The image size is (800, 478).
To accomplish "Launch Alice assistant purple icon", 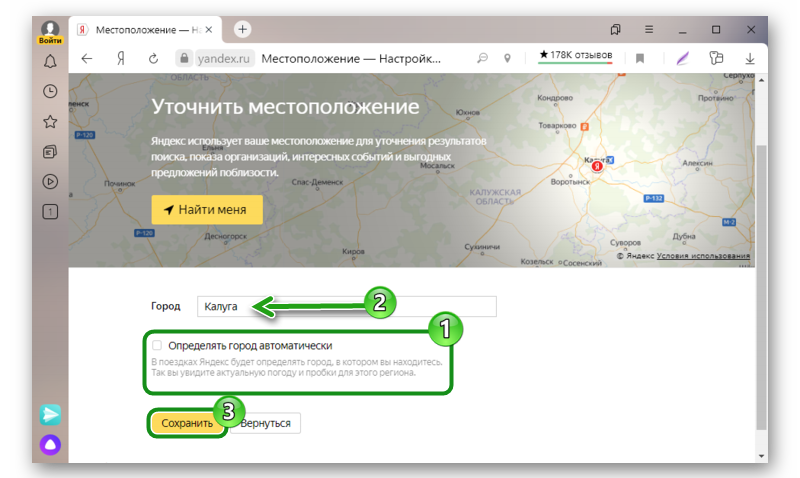I will (x=50, y=445).
